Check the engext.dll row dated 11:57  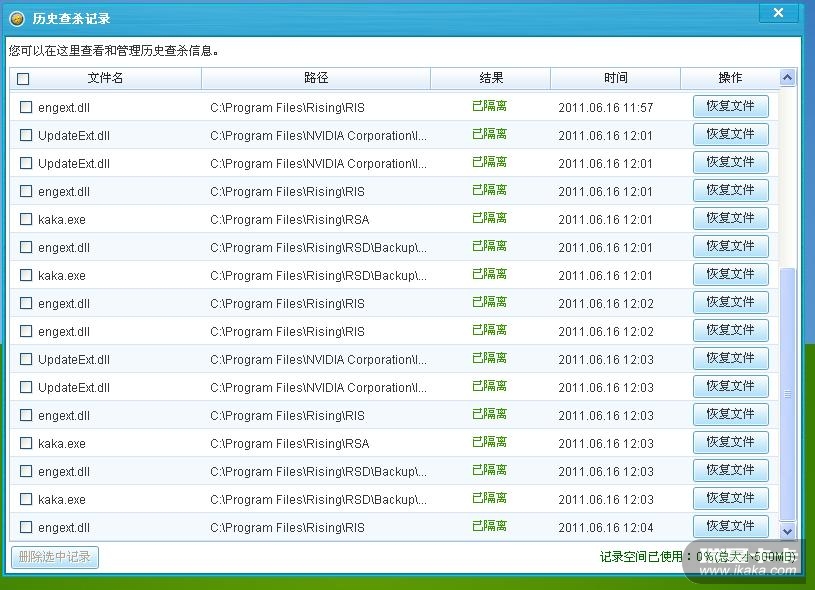click(x=25, y=107)
